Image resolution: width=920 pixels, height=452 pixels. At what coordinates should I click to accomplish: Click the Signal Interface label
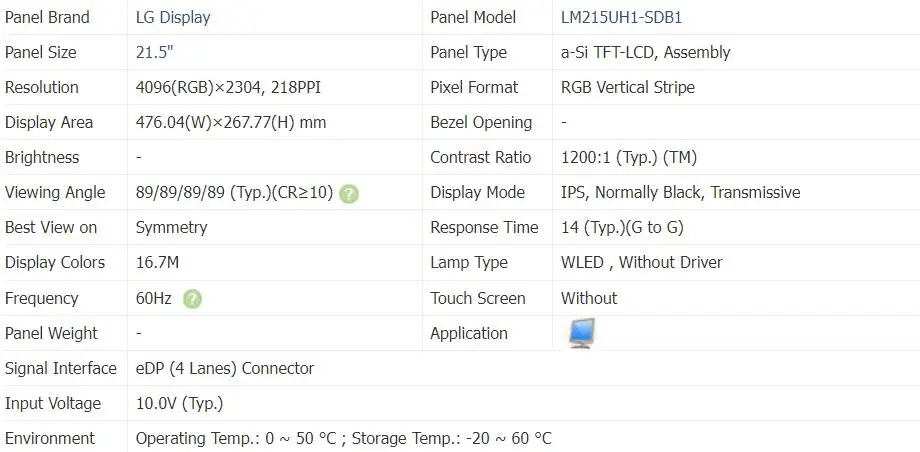(60, 368)
